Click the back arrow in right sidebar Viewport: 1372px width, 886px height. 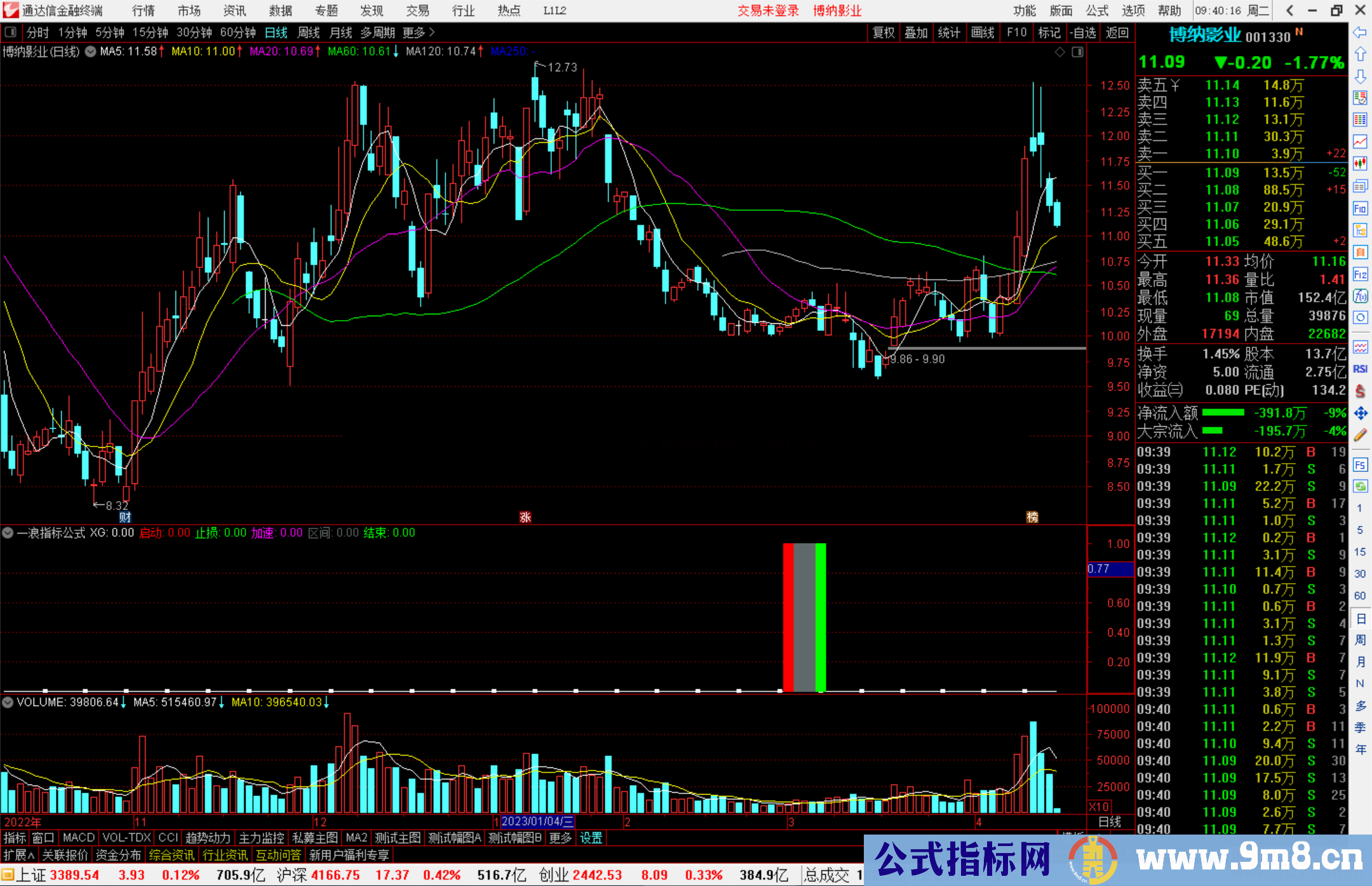point(1360,32)
